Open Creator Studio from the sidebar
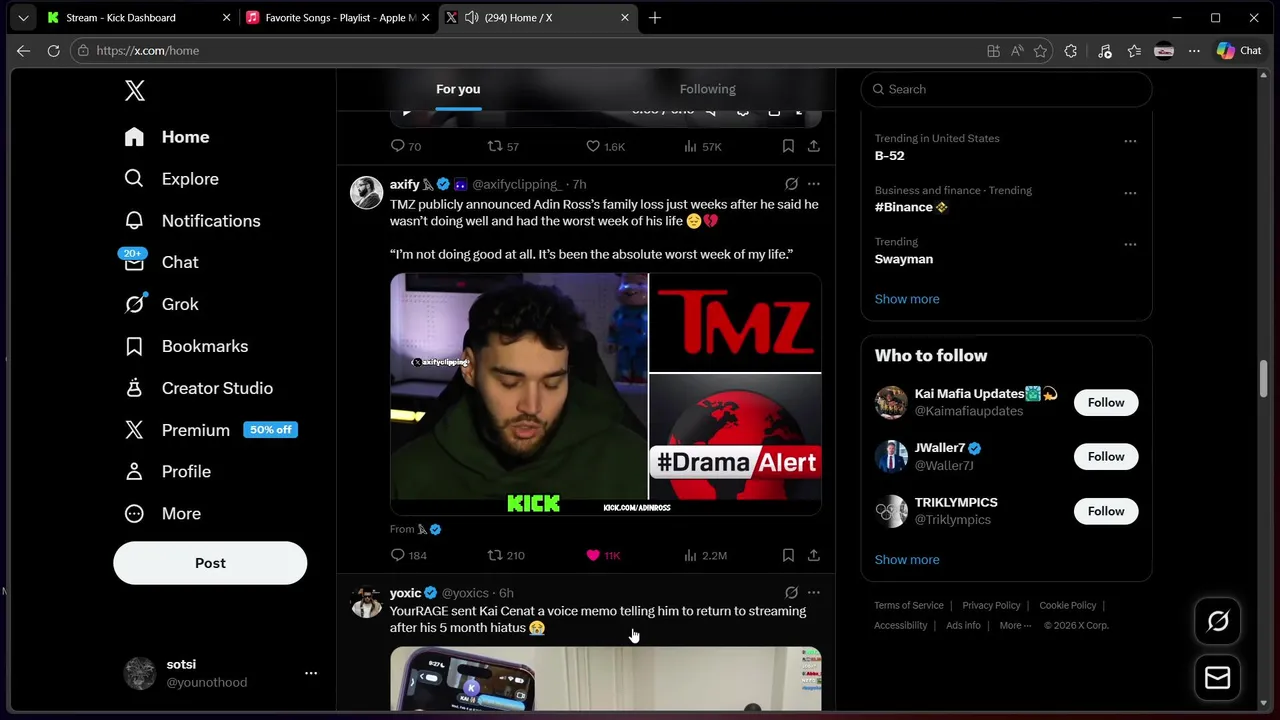The width and height of the screenshot is (1280, 720). click(198, 388)
